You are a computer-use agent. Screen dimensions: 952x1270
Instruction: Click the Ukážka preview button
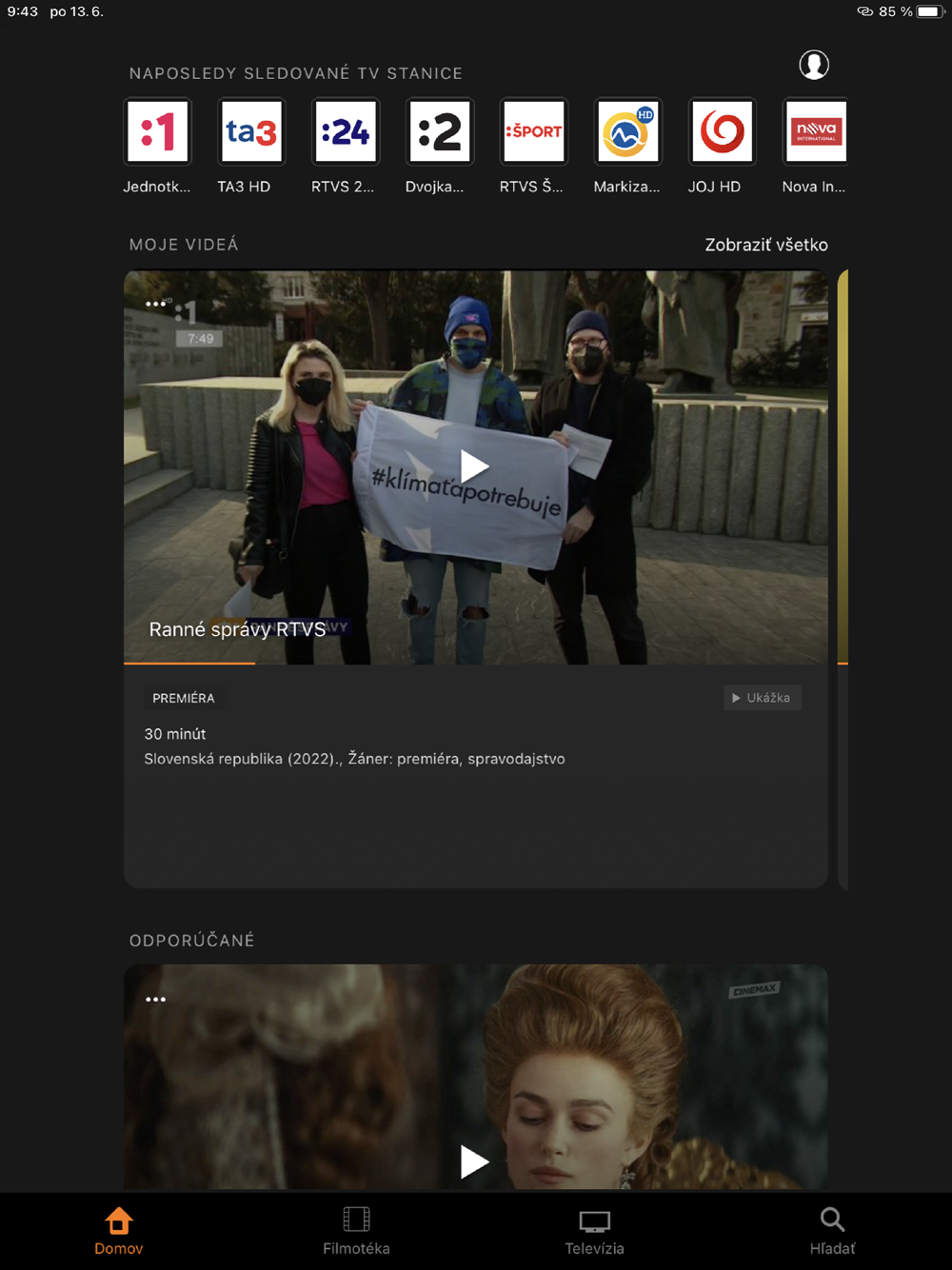pyautogui.click(x=763, y=698)
